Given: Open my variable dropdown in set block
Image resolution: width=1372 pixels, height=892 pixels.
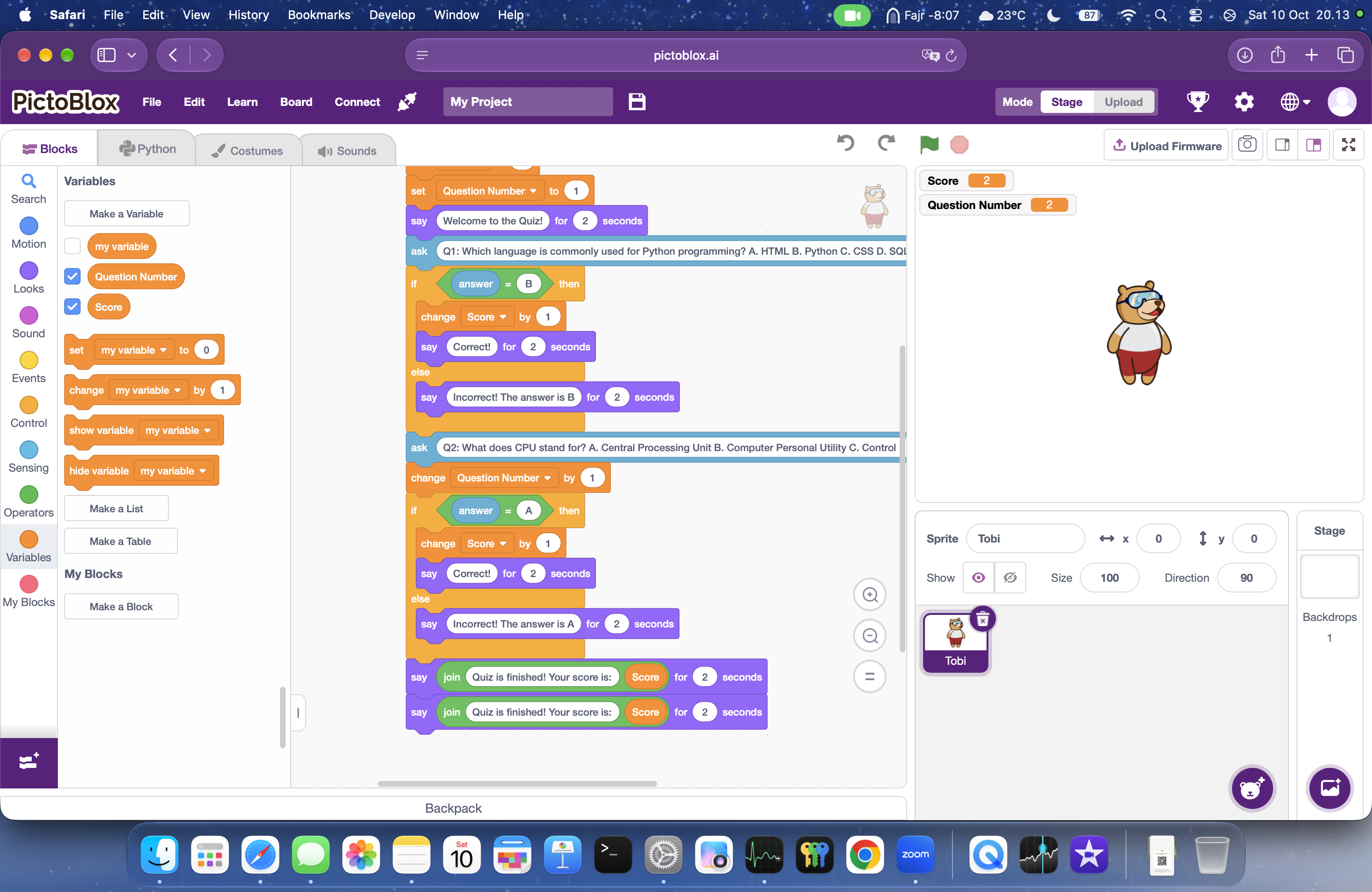Looking at the screenshot, I should 134,350.
